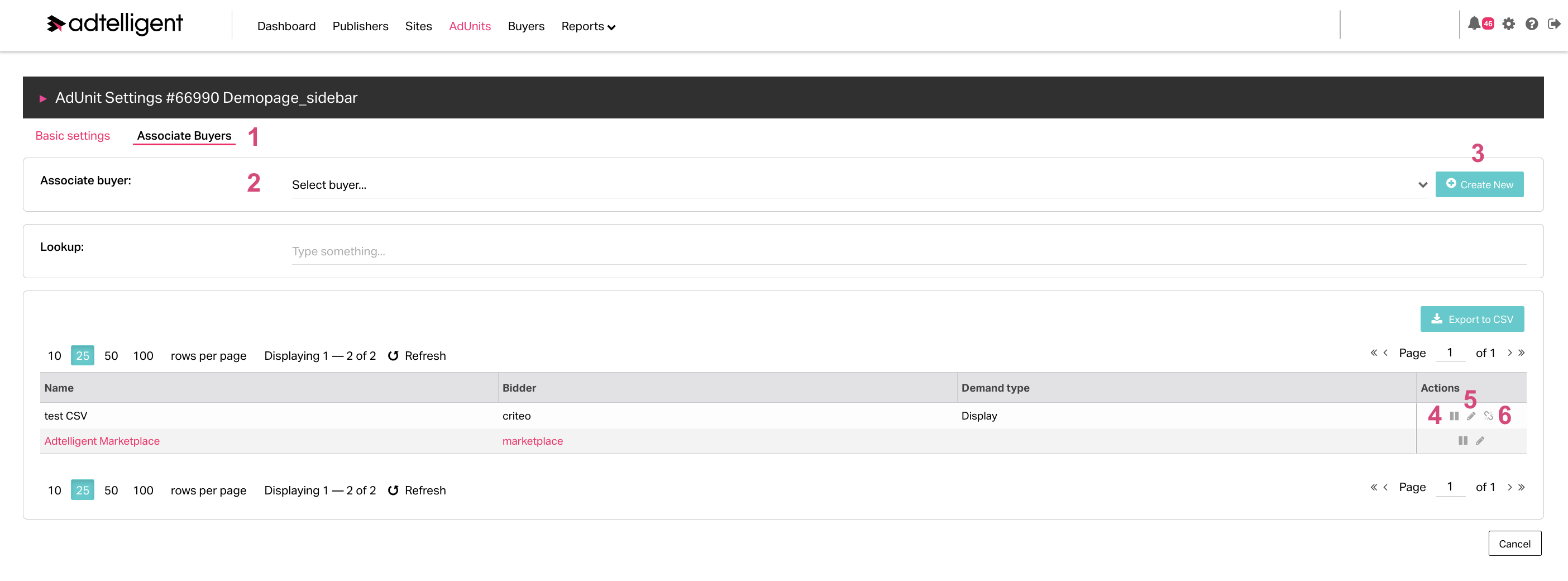
Task: Navigate to Buyers section
Action: 526,26
